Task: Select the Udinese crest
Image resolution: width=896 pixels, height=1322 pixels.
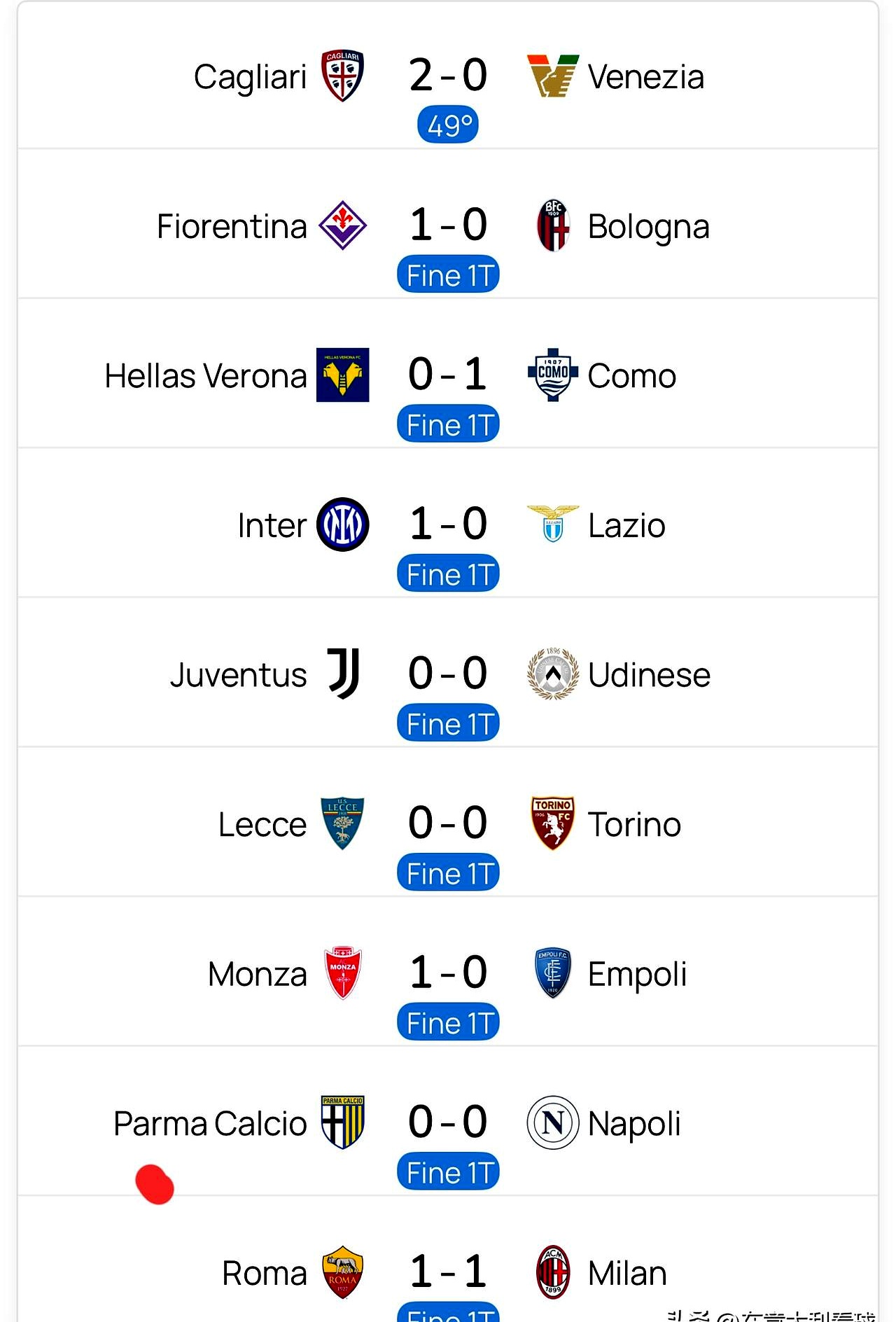Action: (x=553, y=674)
